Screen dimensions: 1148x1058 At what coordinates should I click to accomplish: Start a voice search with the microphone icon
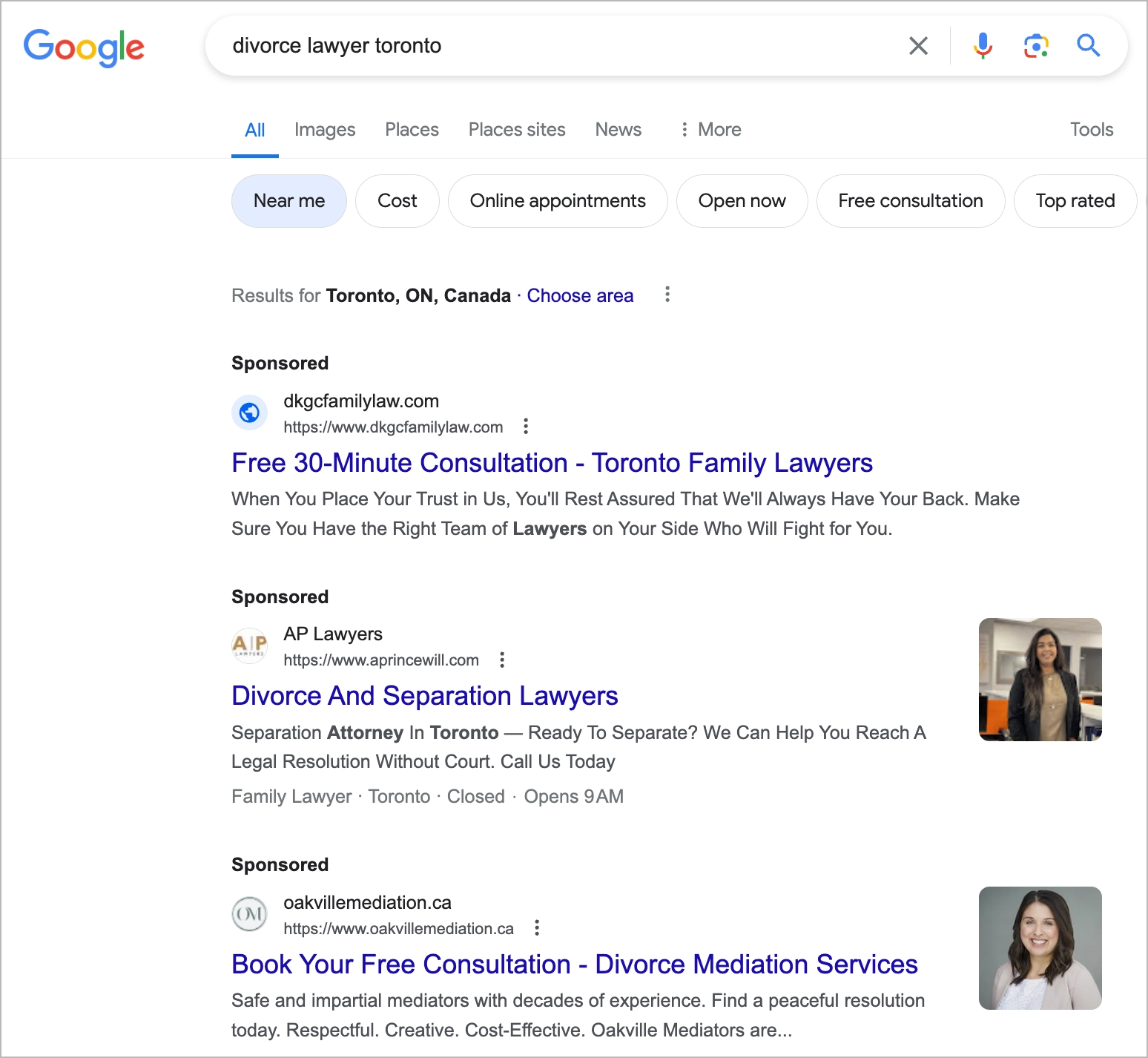[x=983, y=46]
